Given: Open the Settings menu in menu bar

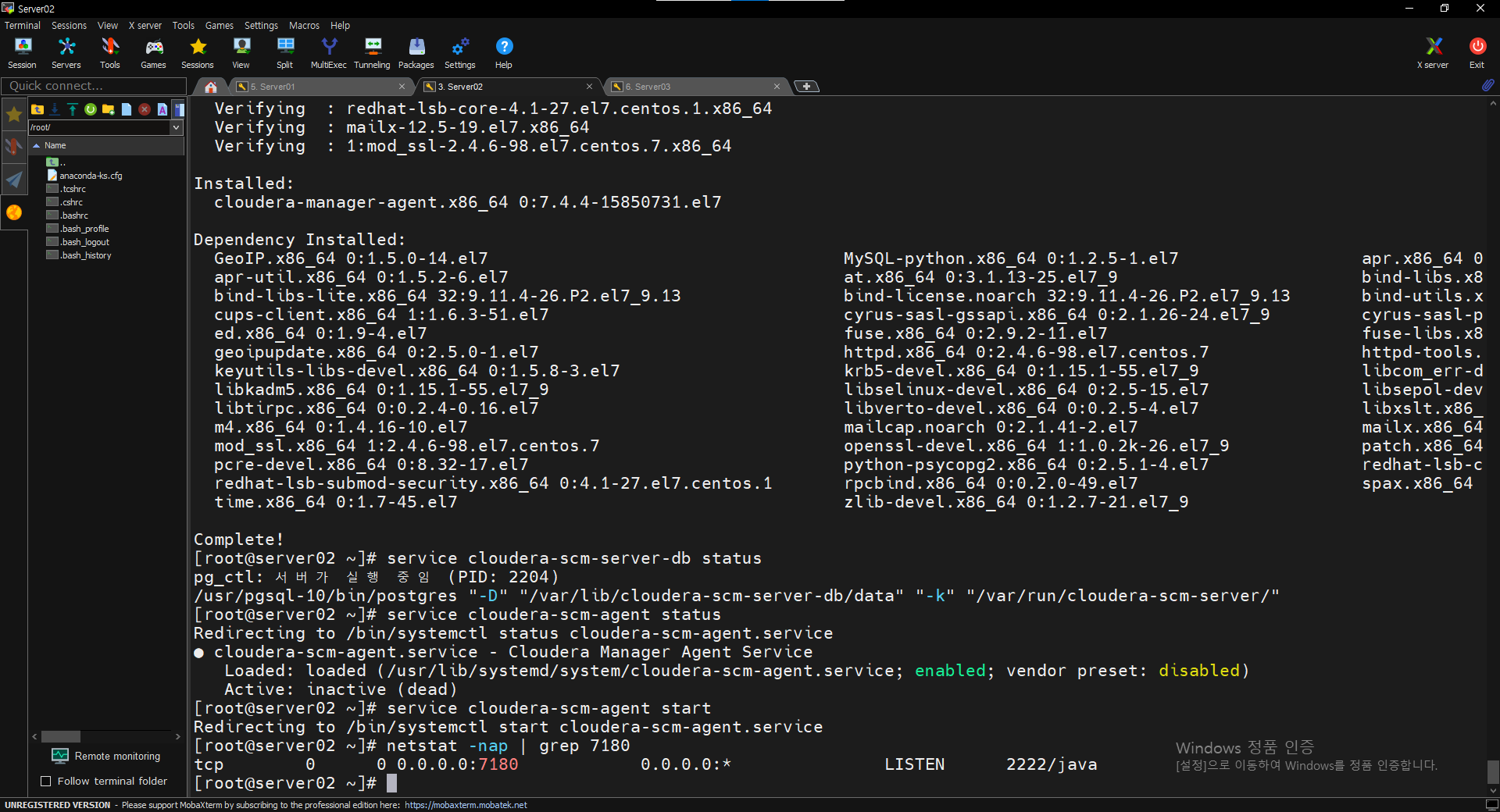Looking at the screenshot, I should (261, 25).
